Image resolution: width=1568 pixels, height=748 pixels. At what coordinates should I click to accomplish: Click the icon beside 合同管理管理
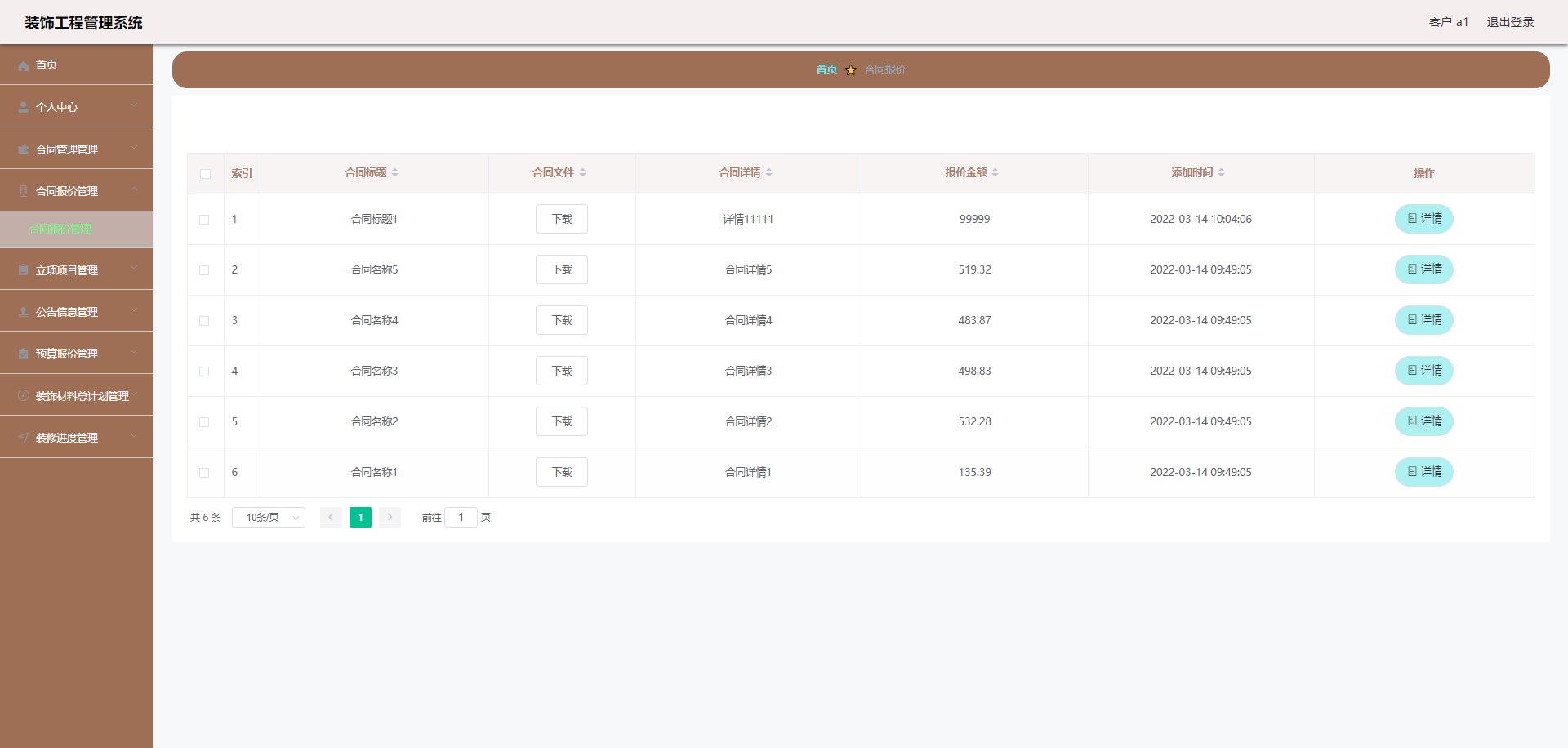tap(24, 149)
